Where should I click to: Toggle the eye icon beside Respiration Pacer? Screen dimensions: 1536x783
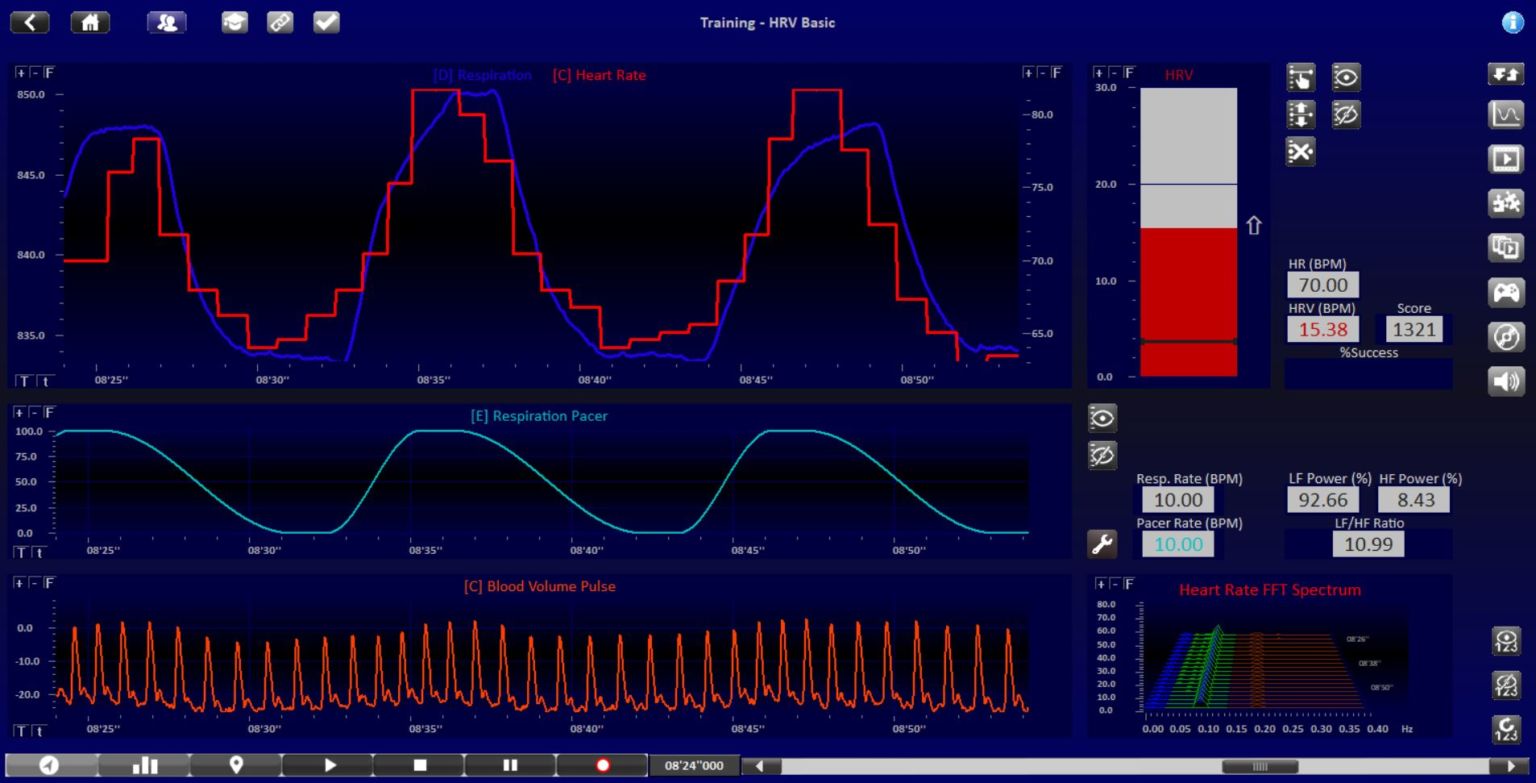pos(1102,418)
